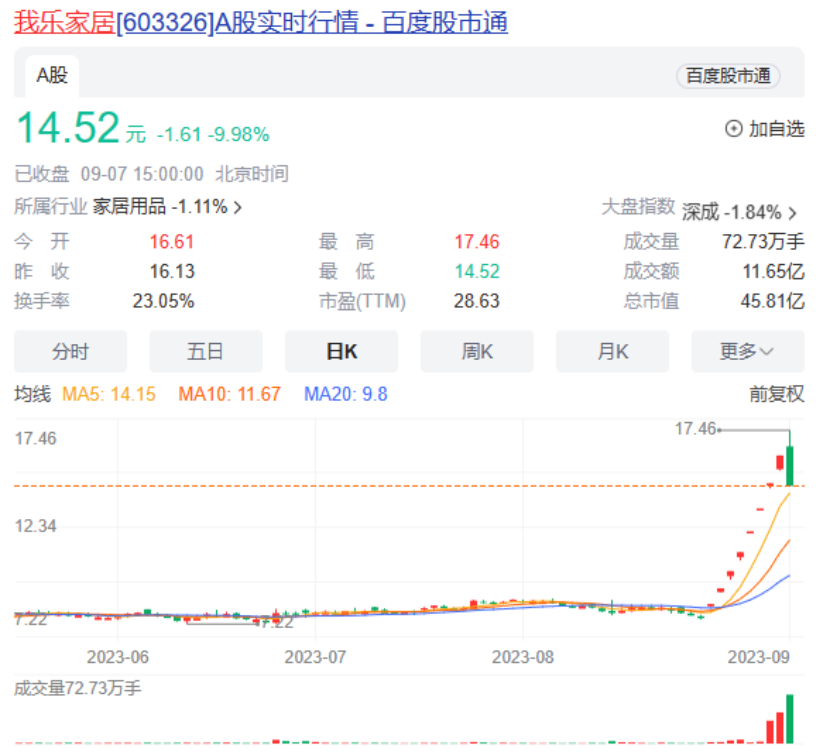Viewport: 830px width, 753px height.
Task: Select the 昨收 value 16.13
Action: pyautogui.click(x=172, y=271)
